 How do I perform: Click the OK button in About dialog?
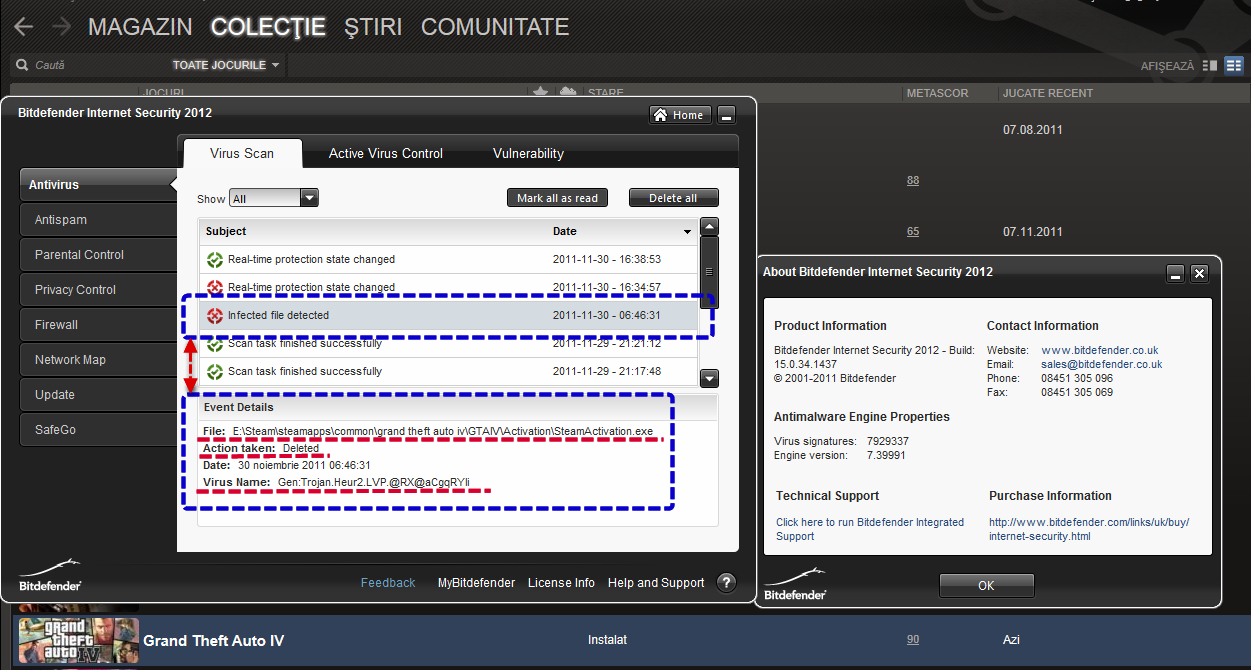(987, 585)
